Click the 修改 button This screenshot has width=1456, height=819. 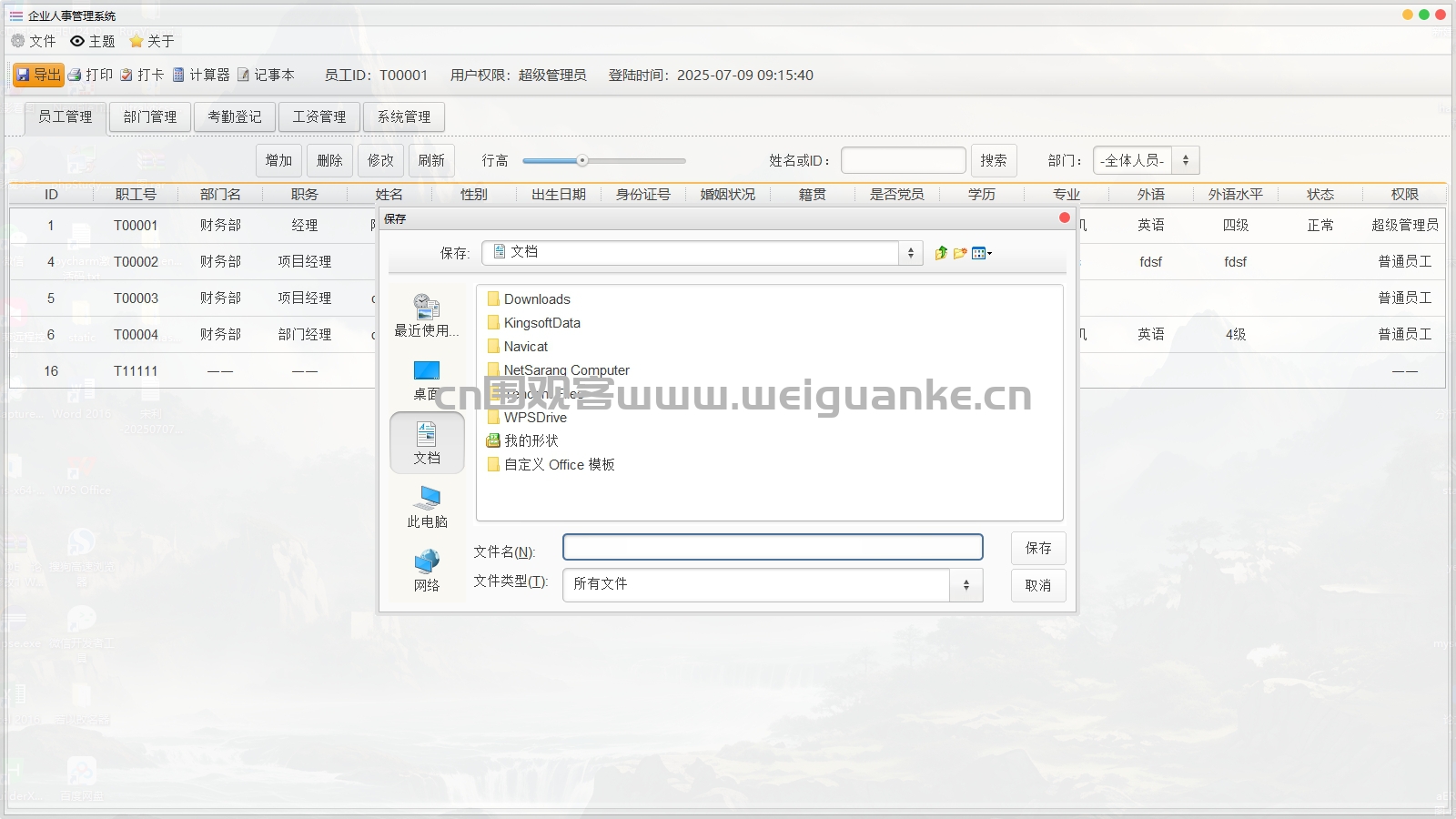(380, 160)
